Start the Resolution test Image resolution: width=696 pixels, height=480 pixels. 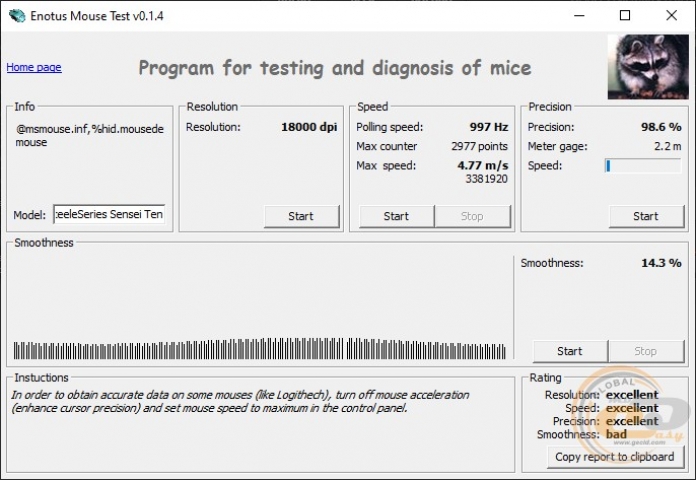[x=301, y=216]
